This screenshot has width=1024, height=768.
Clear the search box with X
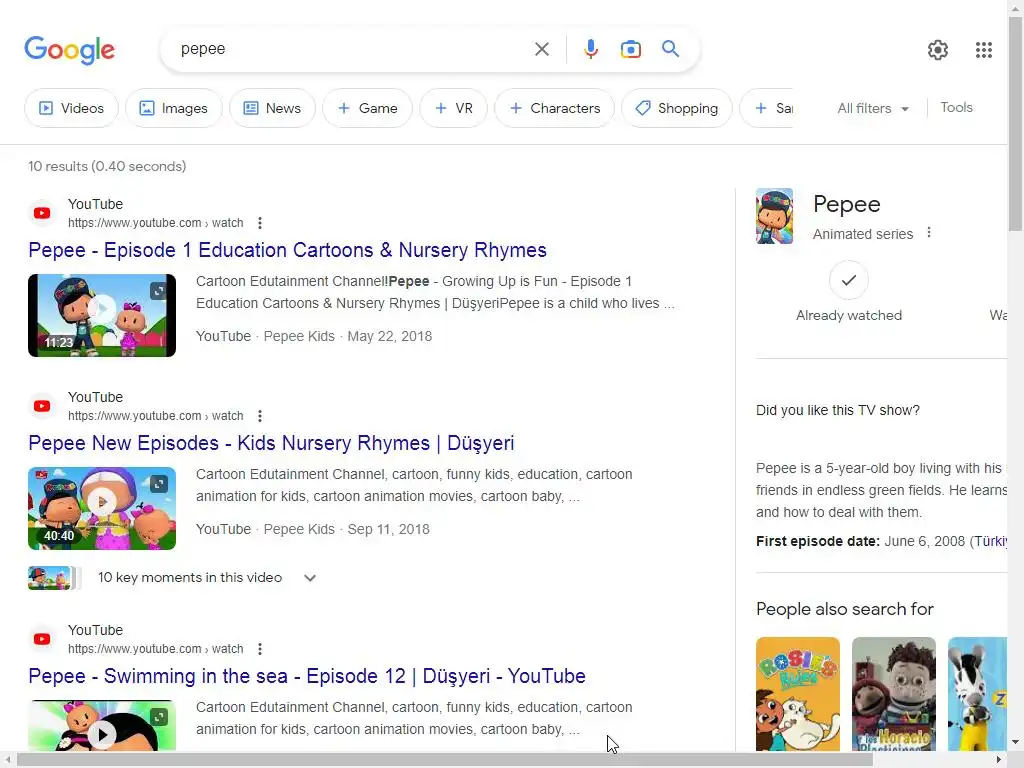[x=541, y=49]
